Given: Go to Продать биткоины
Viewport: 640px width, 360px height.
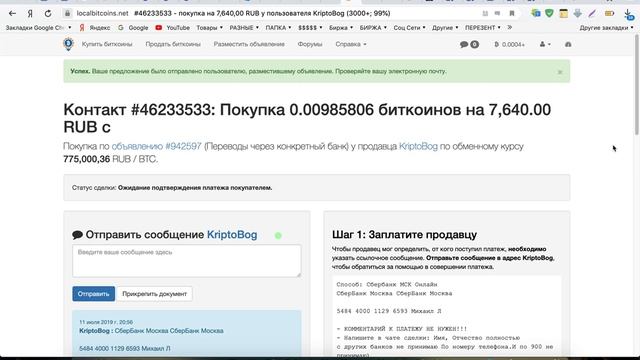Looking at the screenshot, I should (173, 44).
